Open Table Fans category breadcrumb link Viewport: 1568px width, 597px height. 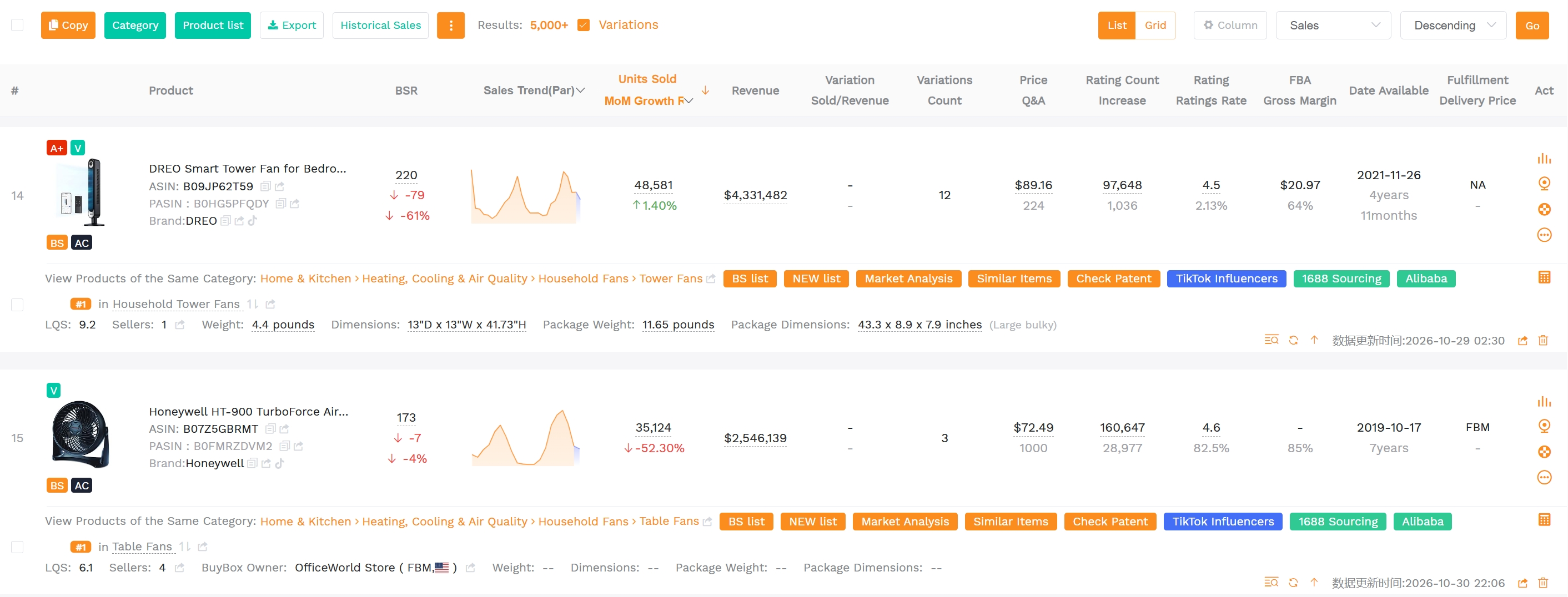tap(669, 522)
